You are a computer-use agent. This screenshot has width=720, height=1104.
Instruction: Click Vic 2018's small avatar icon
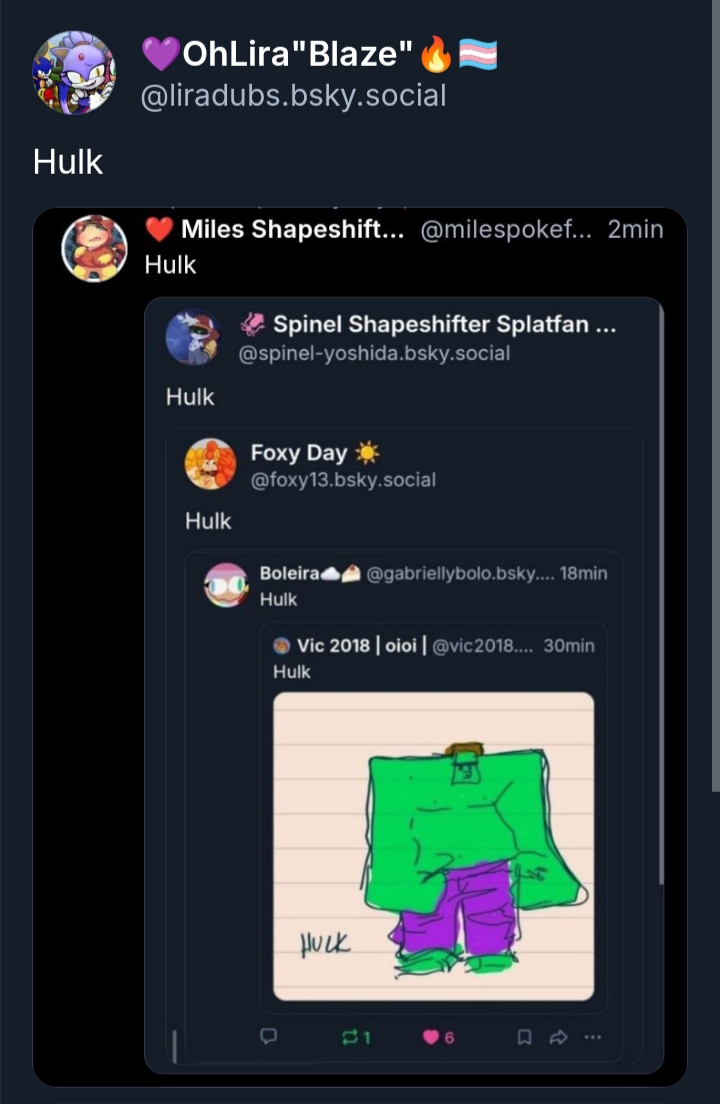[x=281, y=646]
